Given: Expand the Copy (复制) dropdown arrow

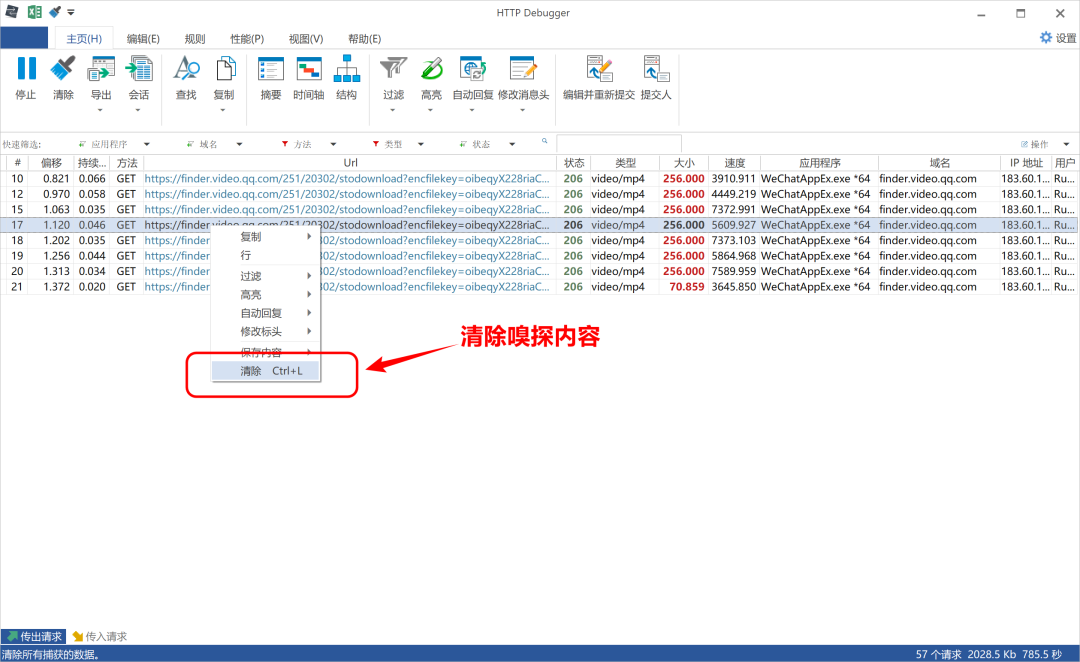Looking at the screenshot, I should 223,110.
